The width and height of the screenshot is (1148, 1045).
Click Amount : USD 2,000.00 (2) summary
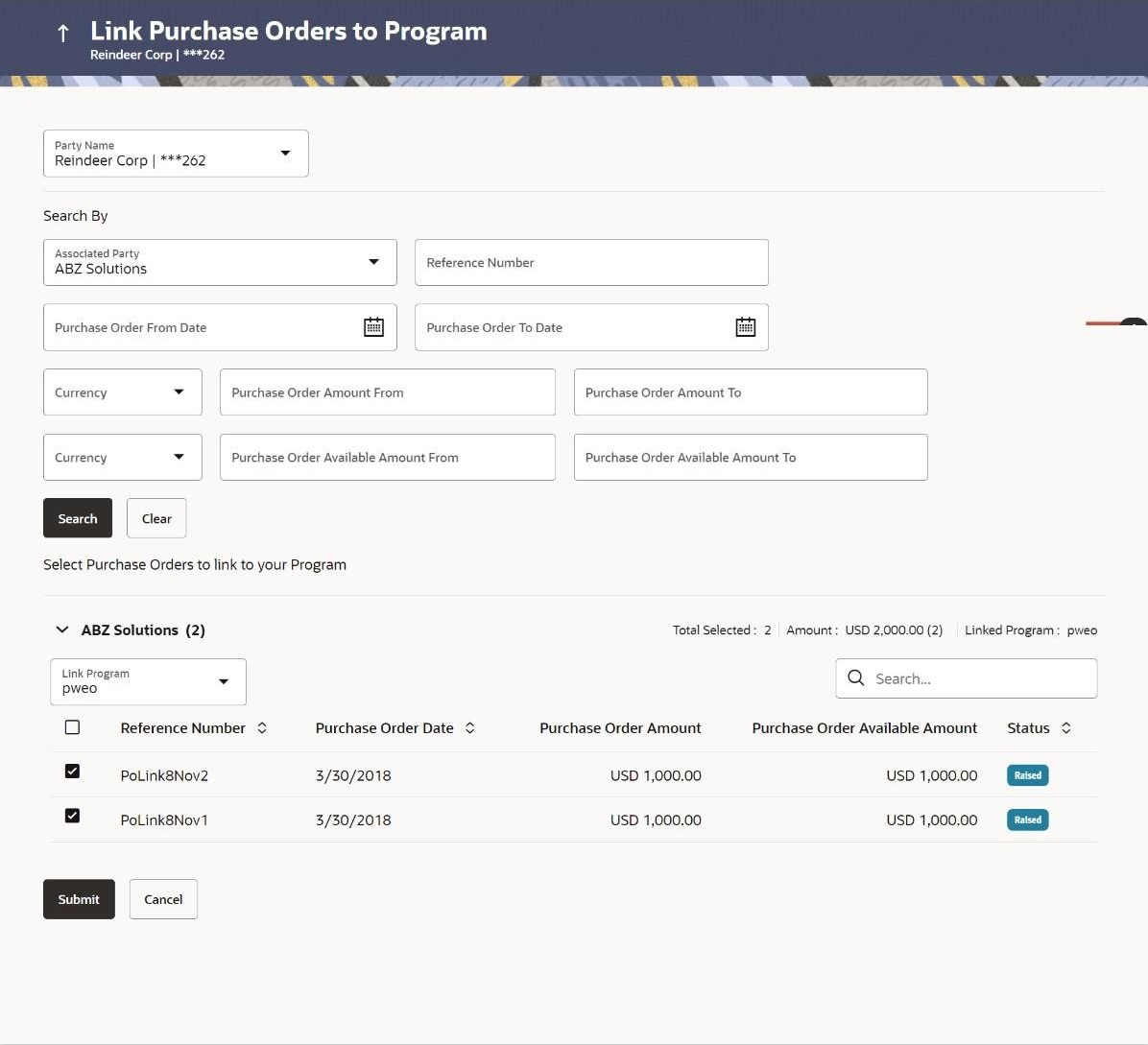point(864,630)
